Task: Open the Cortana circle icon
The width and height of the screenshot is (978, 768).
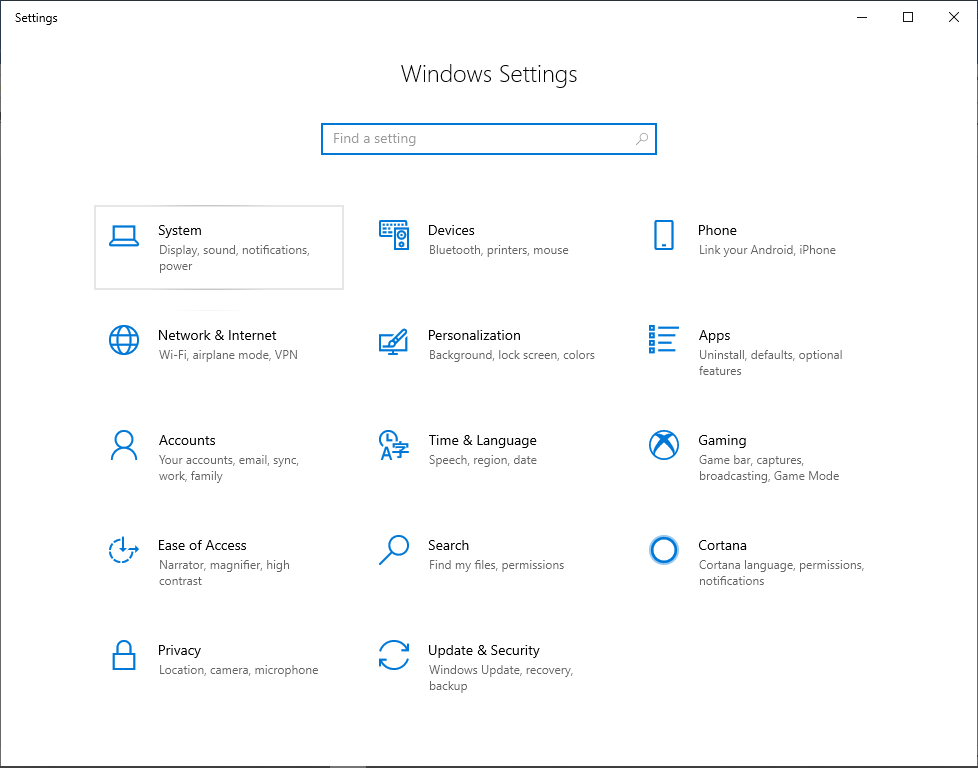Action: [663, 550]
